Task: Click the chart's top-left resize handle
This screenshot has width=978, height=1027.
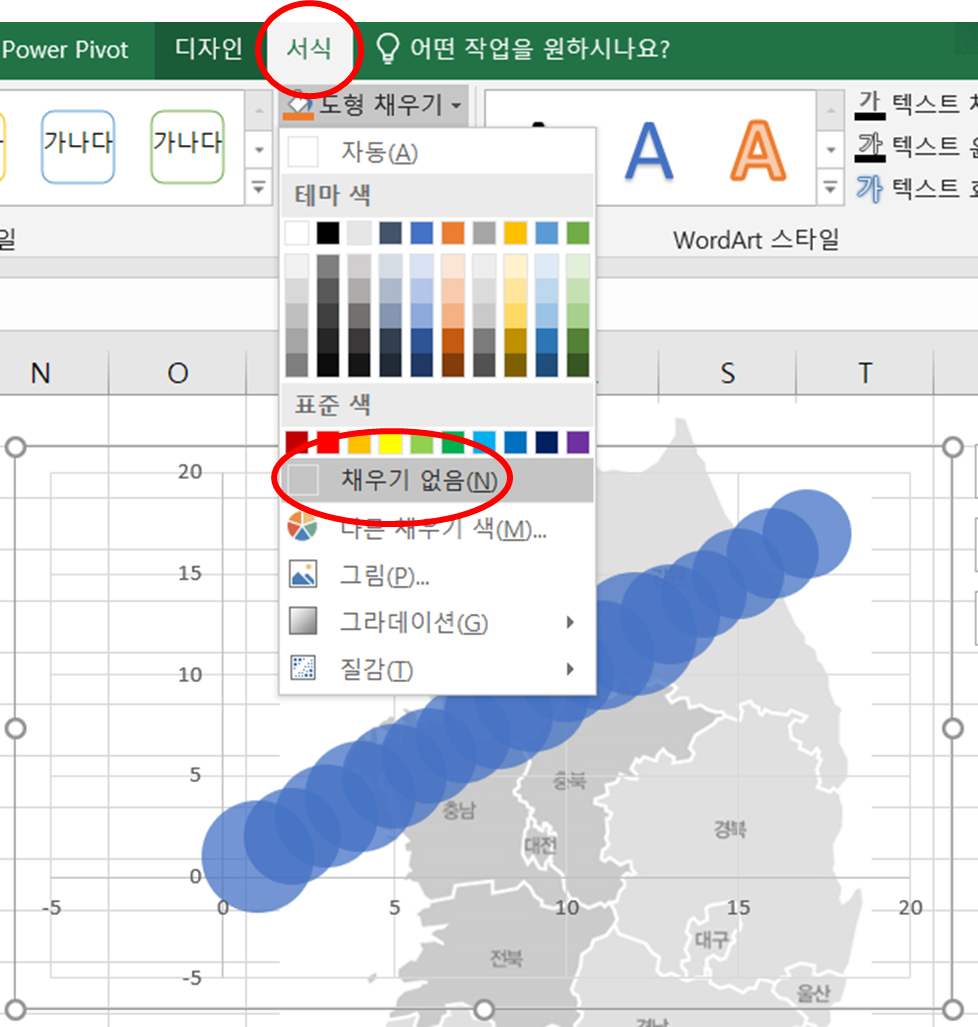Action: pos(16,447)
